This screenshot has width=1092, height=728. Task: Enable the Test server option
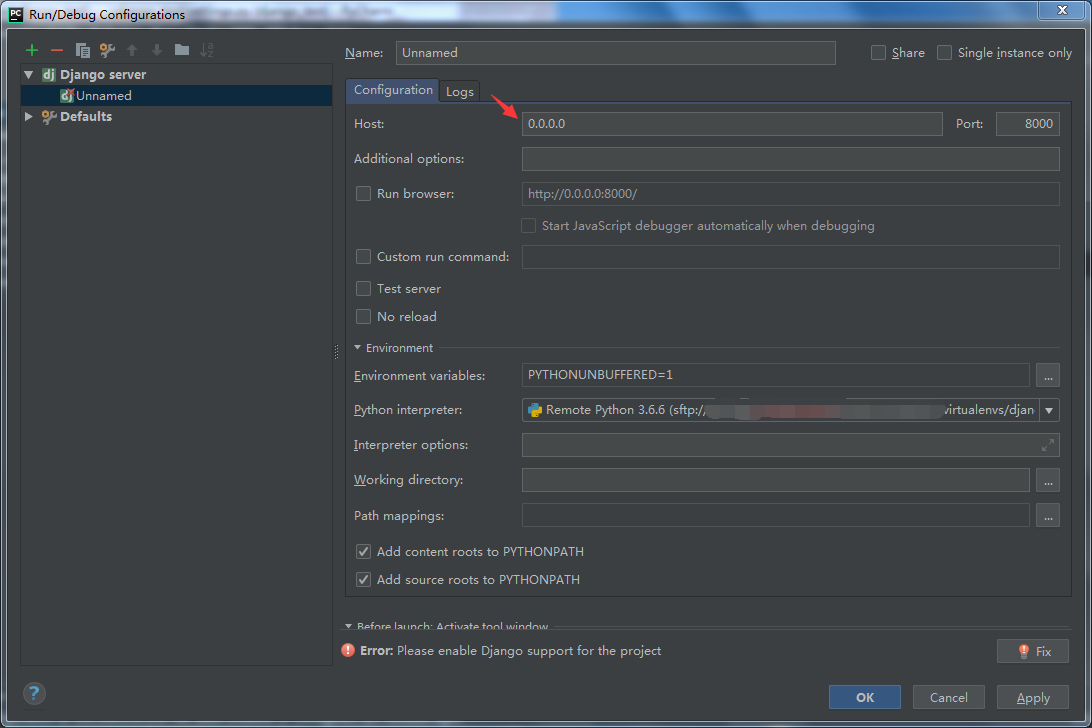point(363,288)
